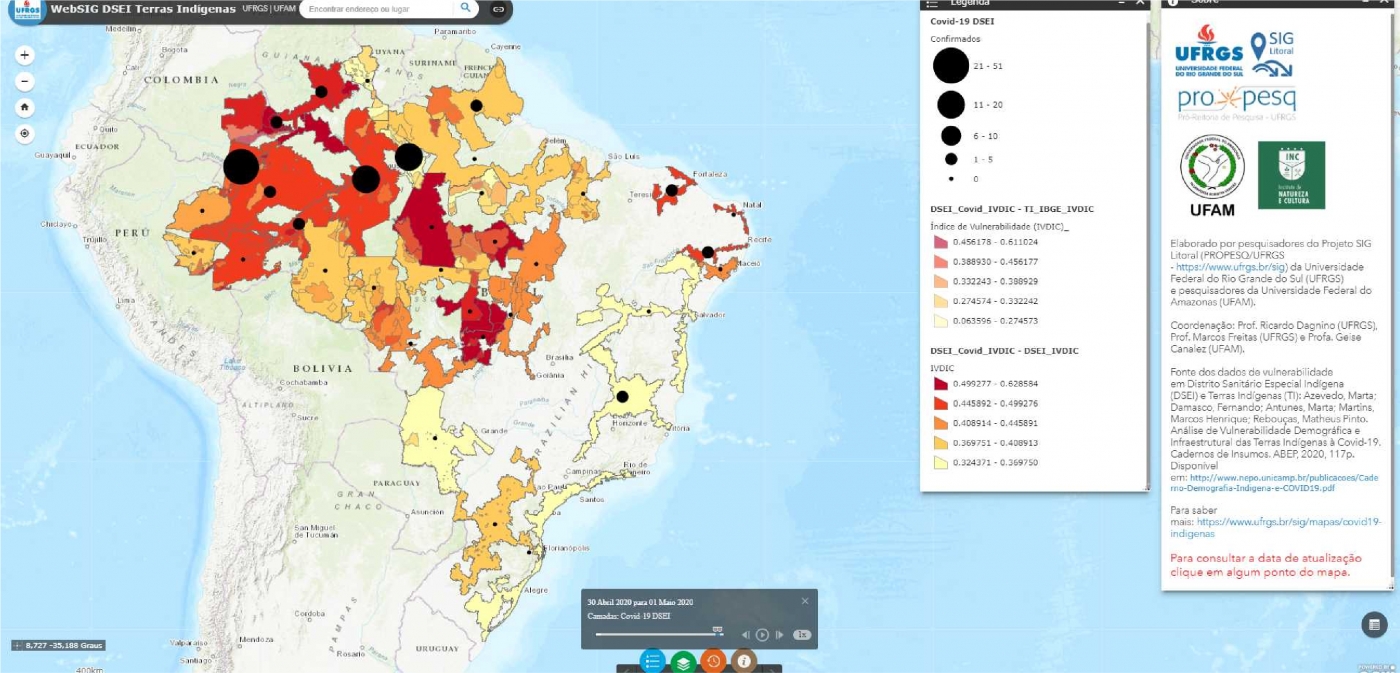Screen dimensions: 1400x673
Task: Click the 0.324371 - 0.369750 IVDIC swatch
Action: click(939, 463)
